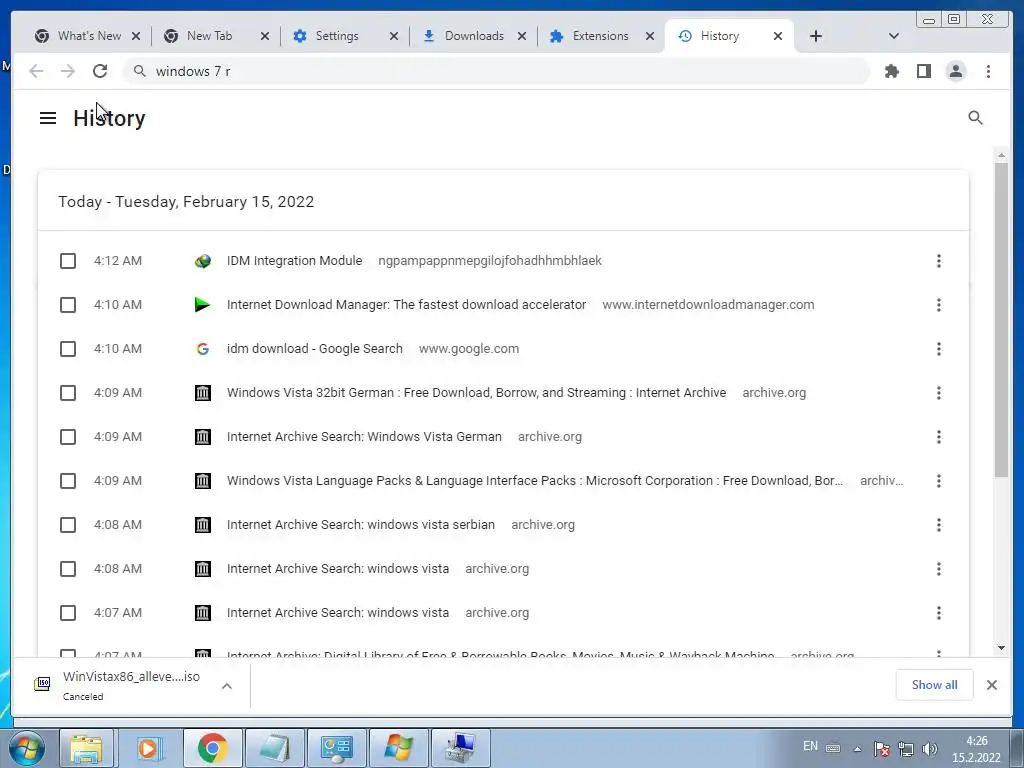
Task: Open Windows Vista 32bit German archive link
Action: [476, 392]
